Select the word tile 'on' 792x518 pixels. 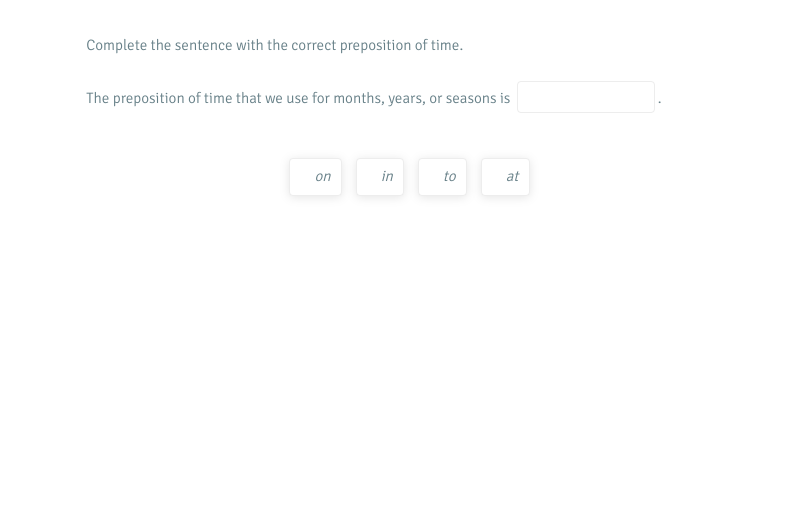(x=315, y=177)
